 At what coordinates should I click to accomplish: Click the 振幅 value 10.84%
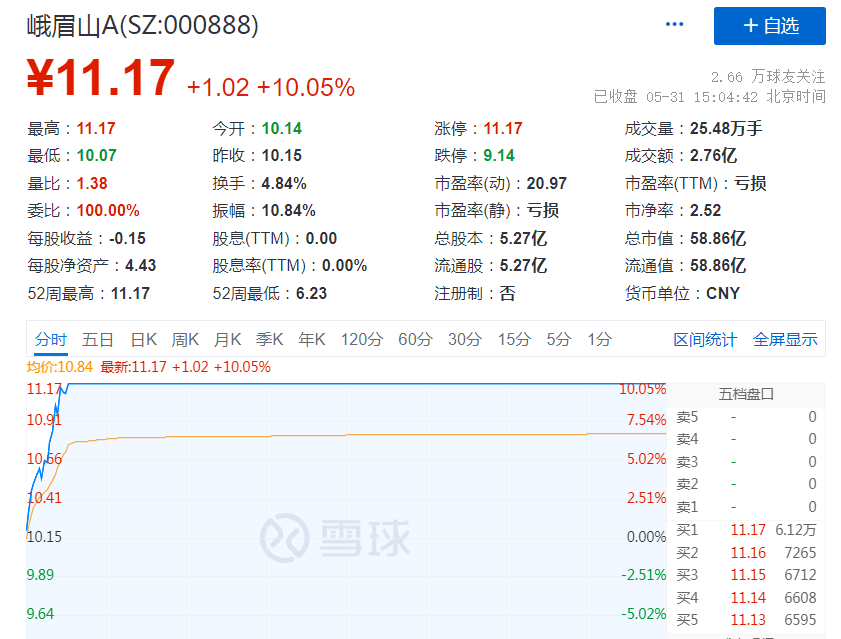[x=289, y=211]
